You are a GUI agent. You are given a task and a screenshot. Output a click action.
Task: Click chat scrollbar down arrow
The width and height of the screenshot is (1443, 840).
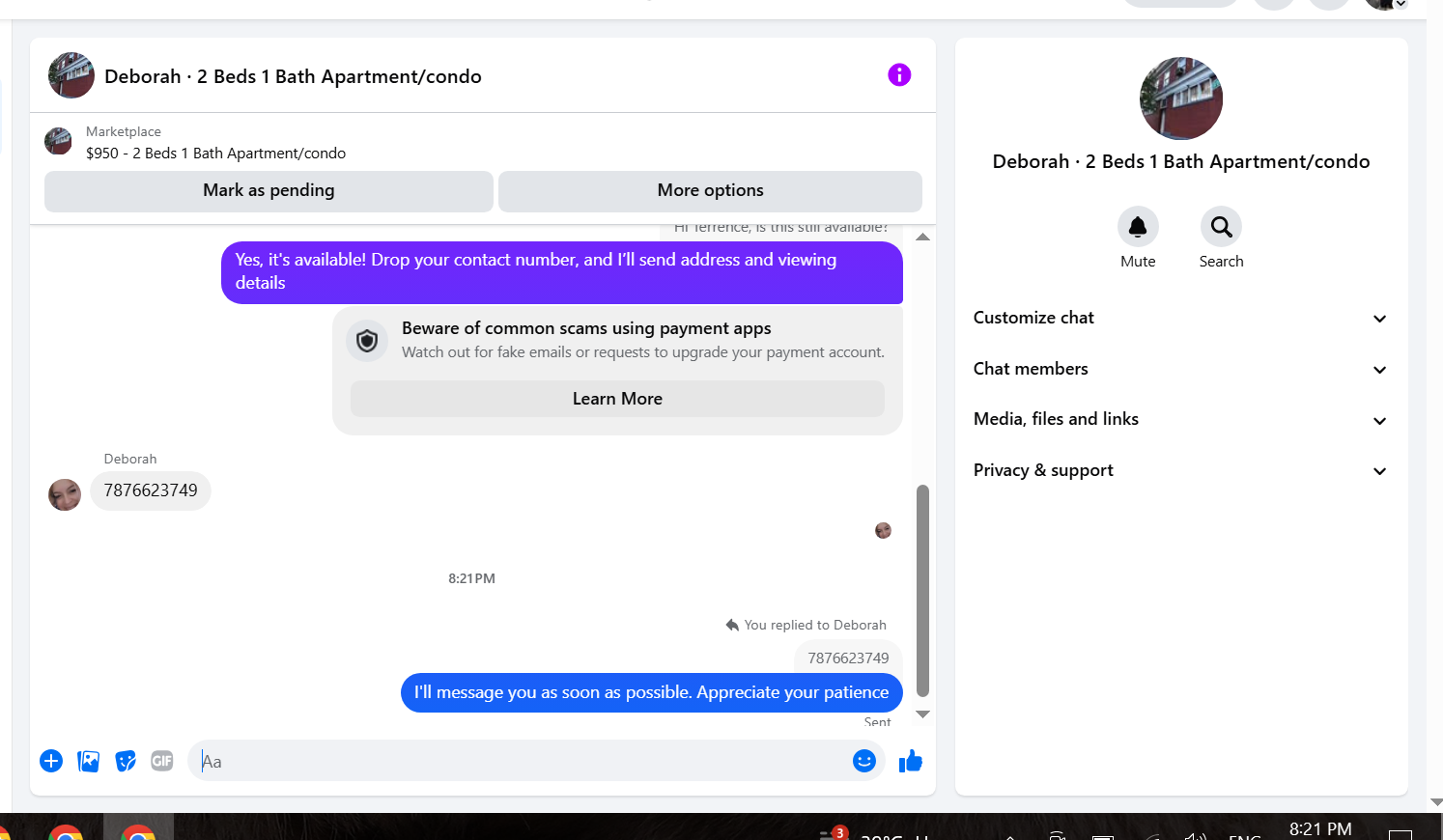point(922,714)
